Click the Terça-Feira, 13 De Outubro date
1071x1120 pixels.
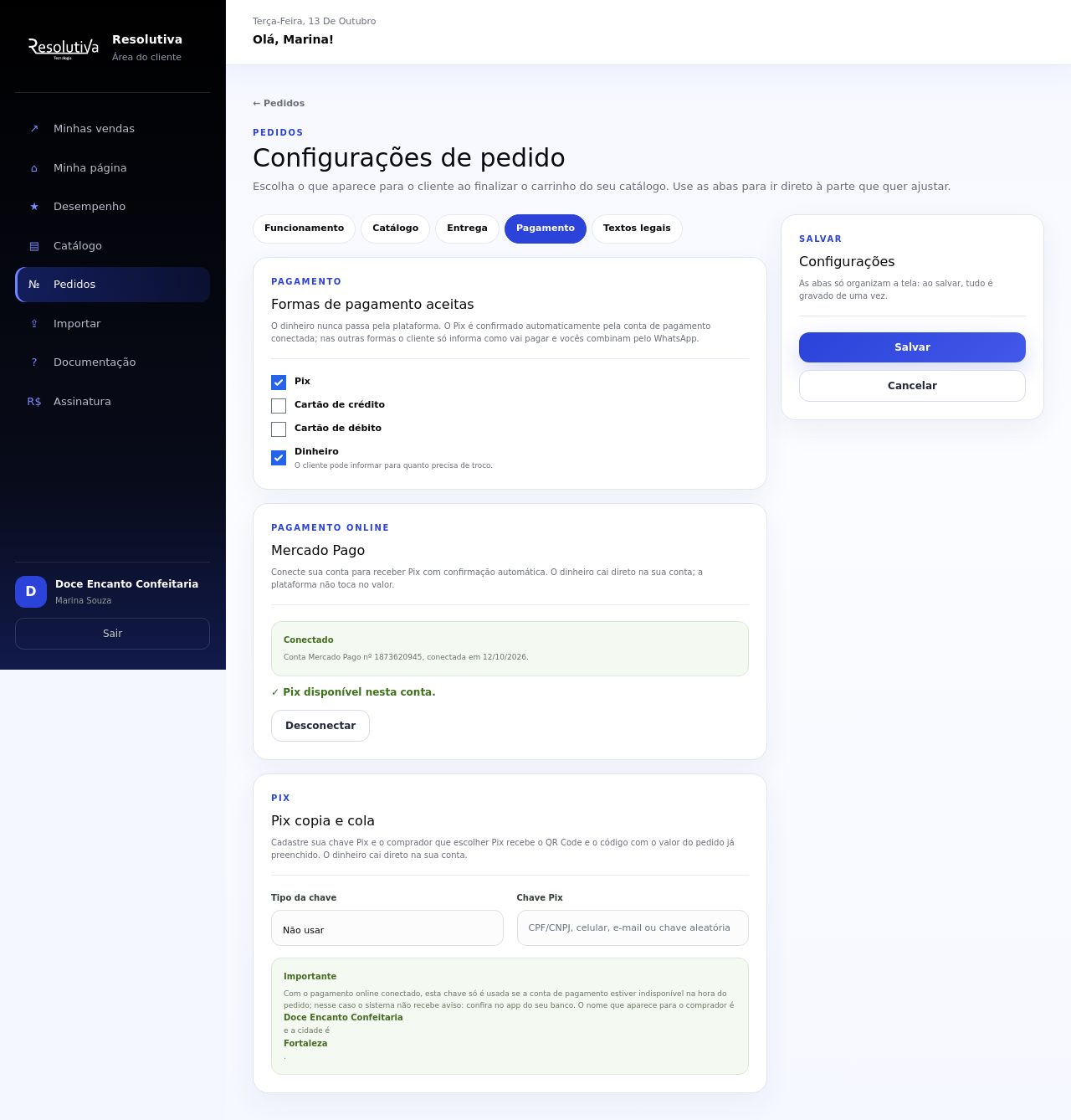(x=315, y=22)
